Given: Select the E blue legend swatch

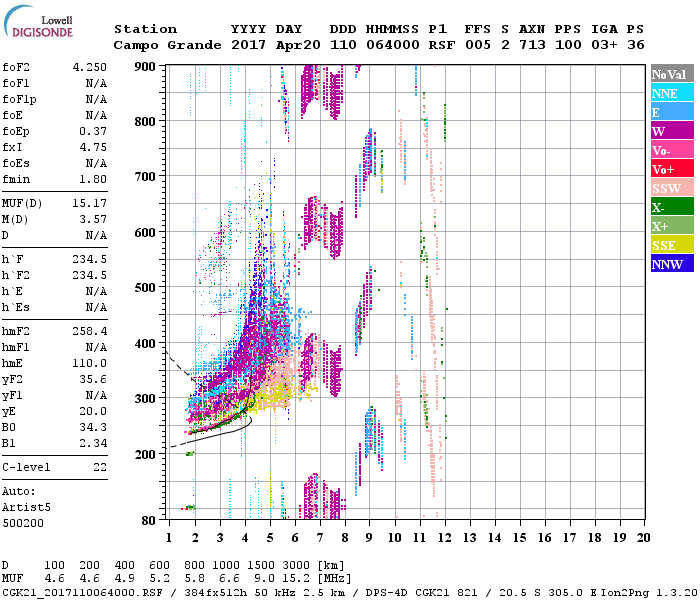Looking at the screenshot, I should (672, 112).
